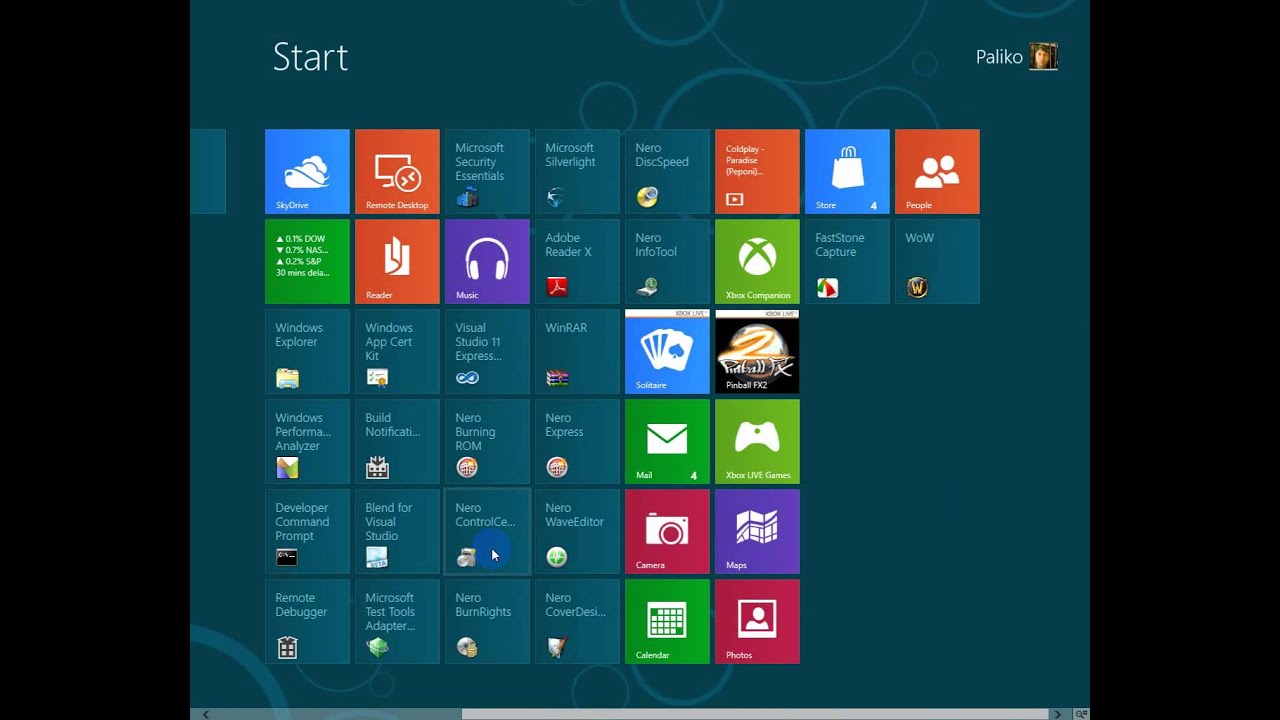Image resolution: width=1280 pixels, height=720 pixels.
Task: Launch FastStone Capture tile
Action: 847,261
